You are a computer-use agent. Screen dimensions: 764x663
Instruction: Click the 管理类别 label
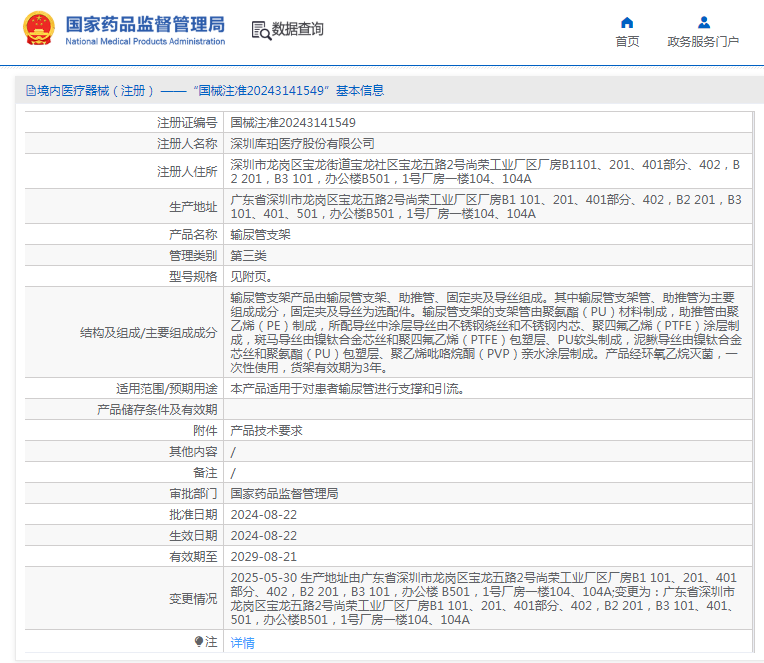tap(193, 255)
